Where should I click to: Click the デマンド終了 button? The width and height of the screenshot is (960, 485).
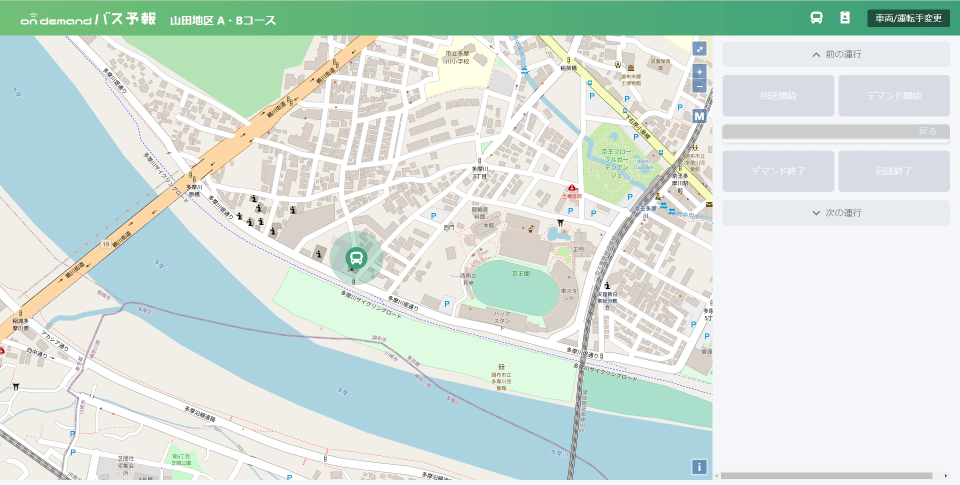pyautogui.click(x=778, y=171)
